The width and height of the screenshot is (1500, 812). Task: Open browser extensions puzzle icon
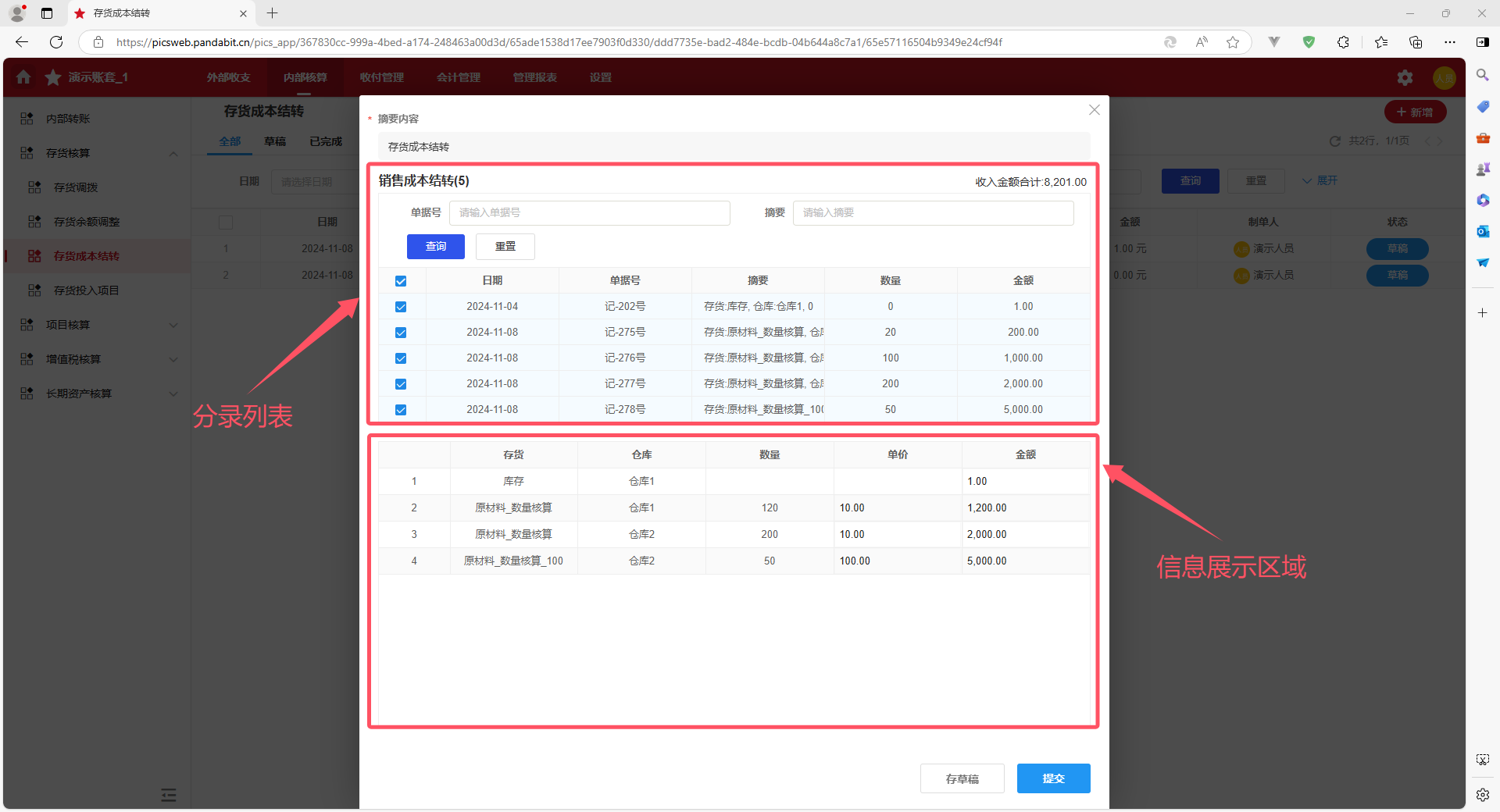(x=1343, y=42)
